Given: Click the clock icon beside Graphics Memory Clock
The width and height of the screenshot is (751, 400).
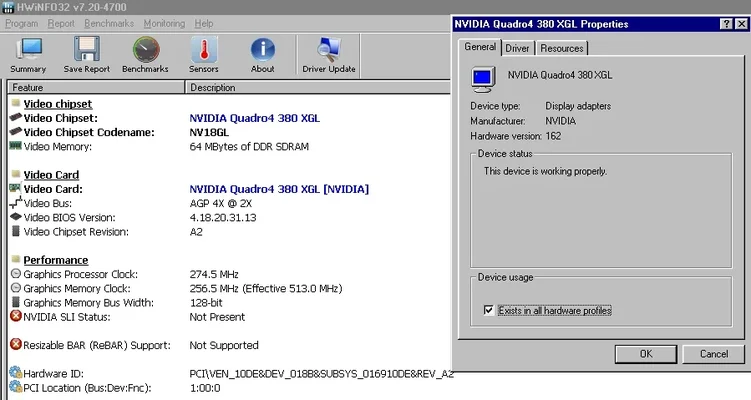Looking at the screenshot, I should pos(16,288).
